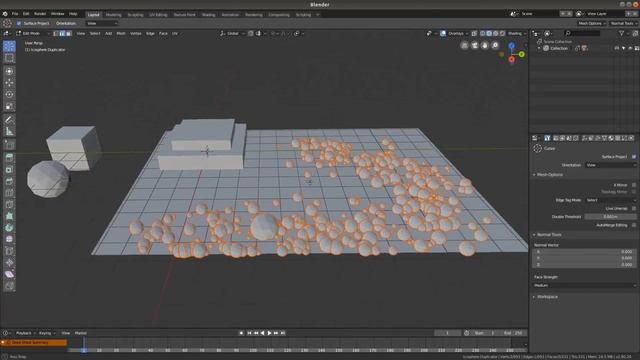The image size is (640, 360).
Task: Click the outliner filter funnel icon
Action: [621, 33]
